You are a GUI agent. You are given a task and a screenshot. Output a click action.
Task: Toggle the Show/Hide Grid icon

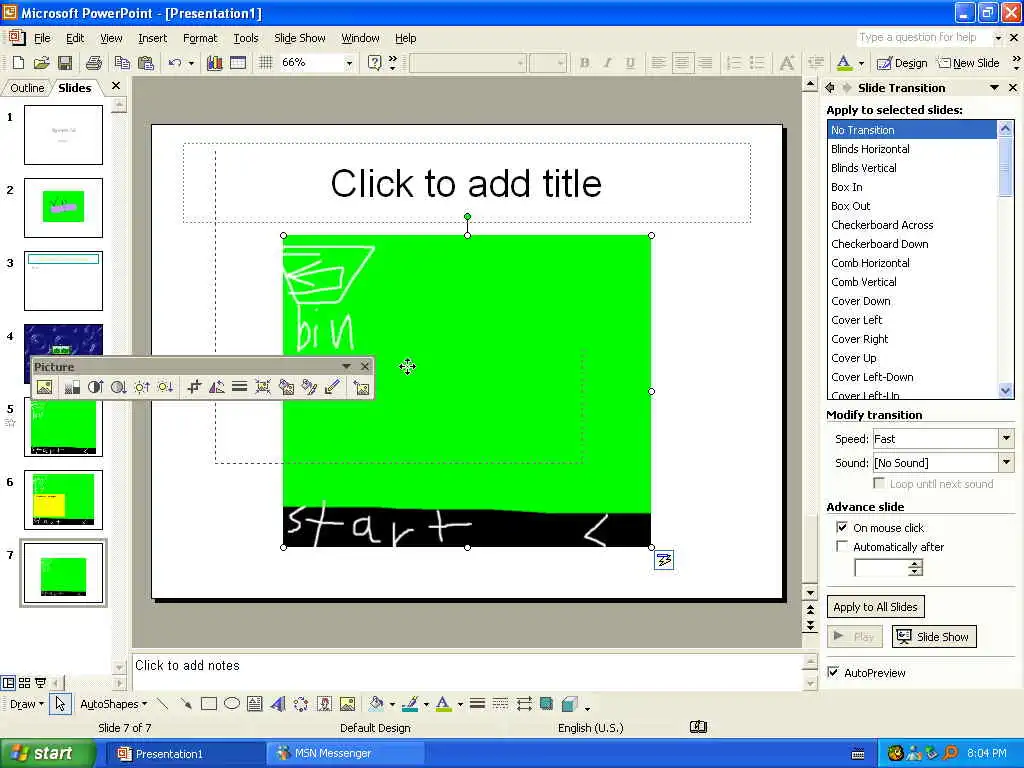265,63
